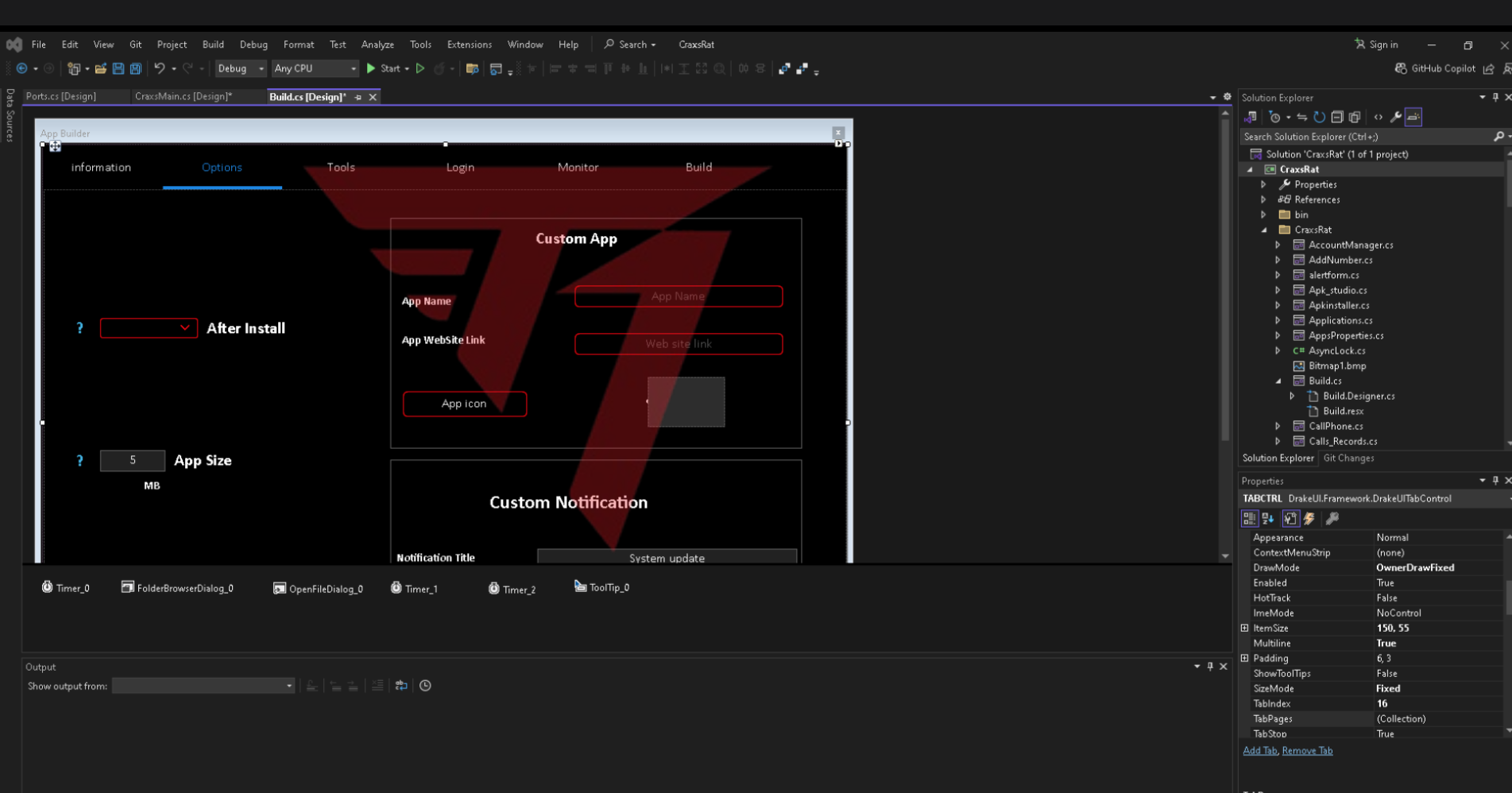
Task: Select the ToolTip_0 component icon
Action: click(580, 586)
